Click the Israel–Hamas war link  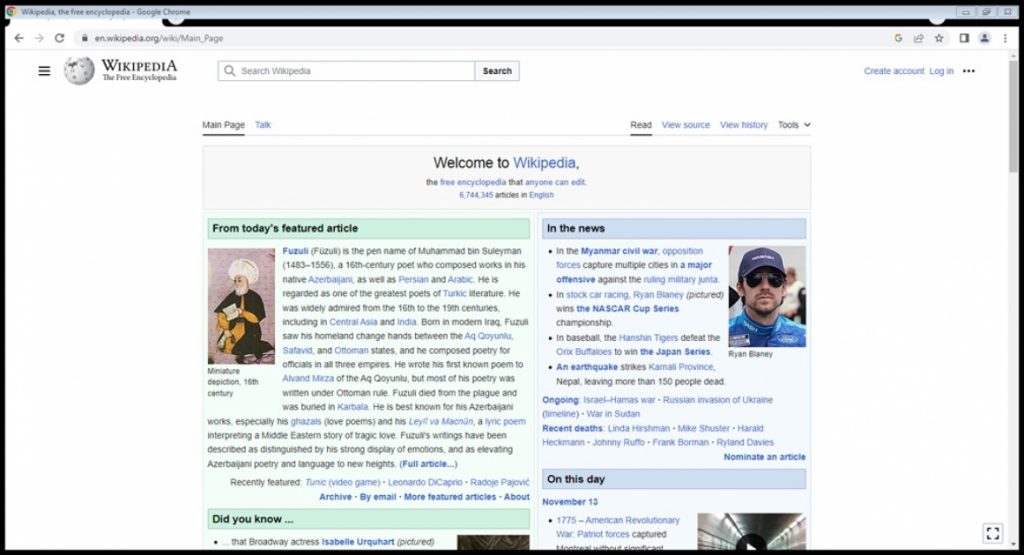coord(619,400)
